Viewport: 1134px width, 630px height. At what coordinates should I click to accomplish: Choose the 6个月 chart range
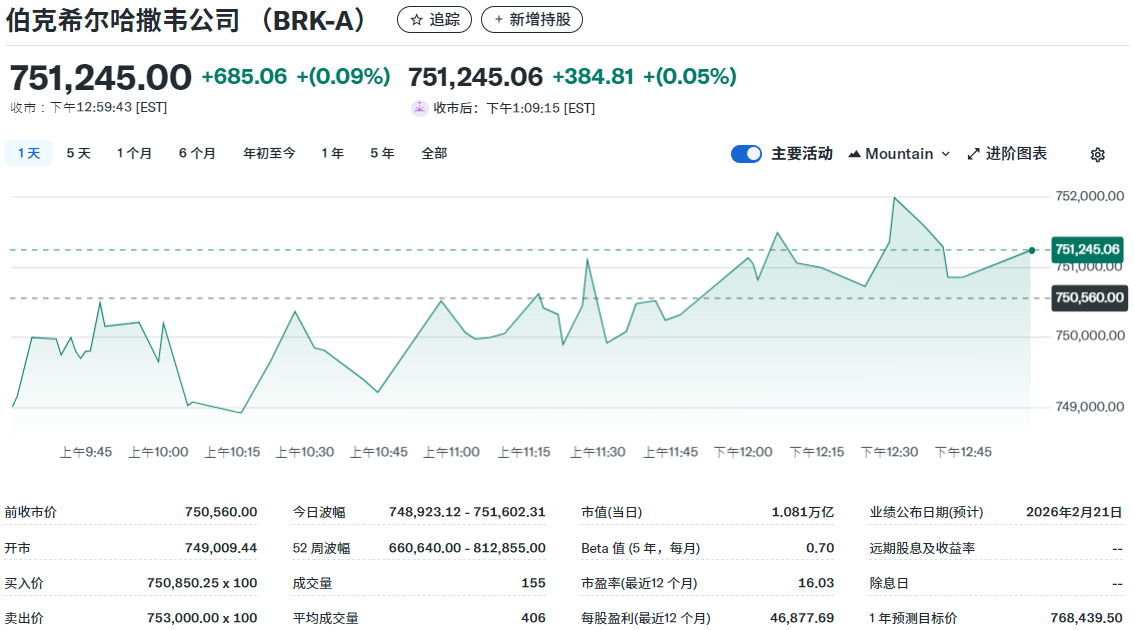point(197,153)
